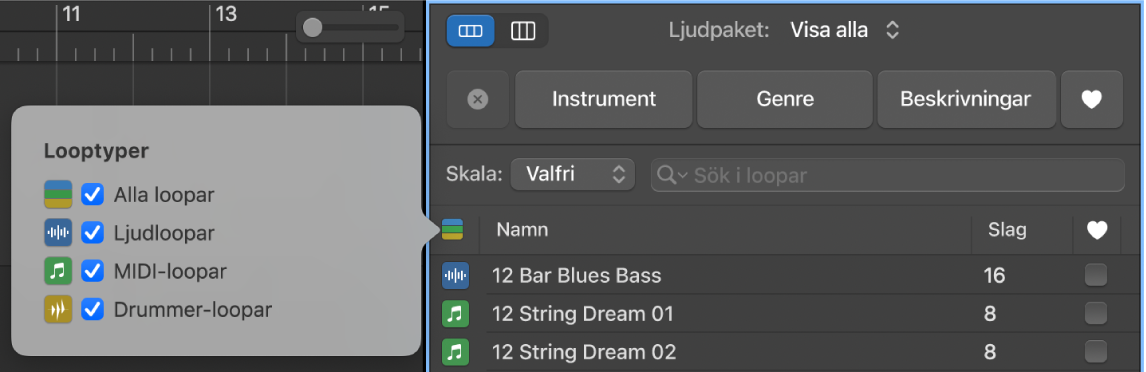Click MIDI loop icon for 12 String Dream 02

tap(455, 352)
